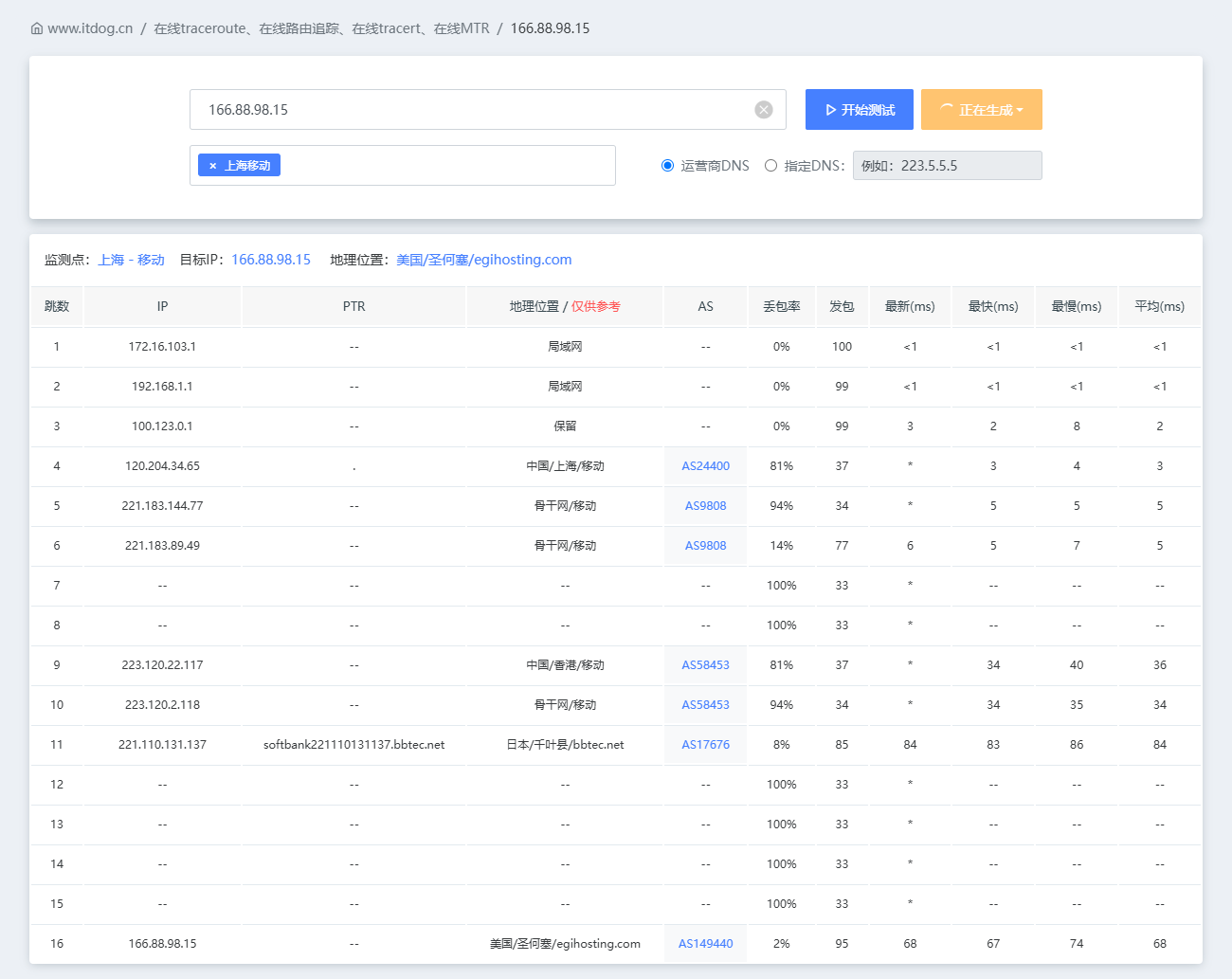Click slowest value 86 in hop 11
The width and height of the screenshot is (1232, 979).
pos(1077,745)
